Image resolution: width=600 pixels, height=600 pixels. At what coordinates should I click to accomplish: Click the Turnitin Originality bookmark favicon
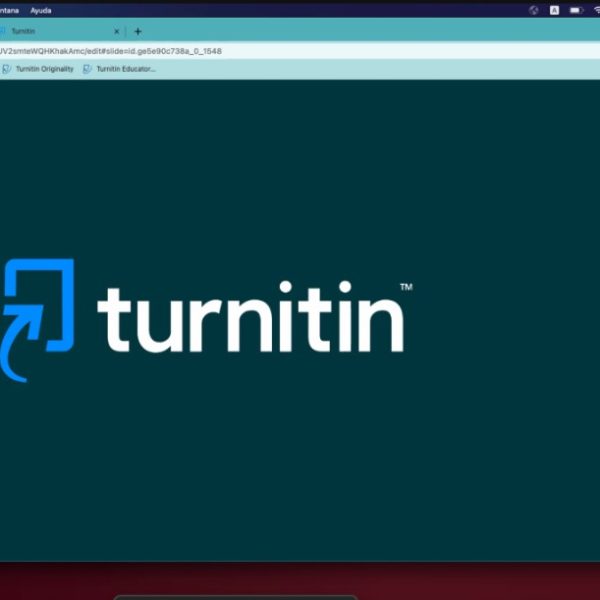(x=7, y=69)
